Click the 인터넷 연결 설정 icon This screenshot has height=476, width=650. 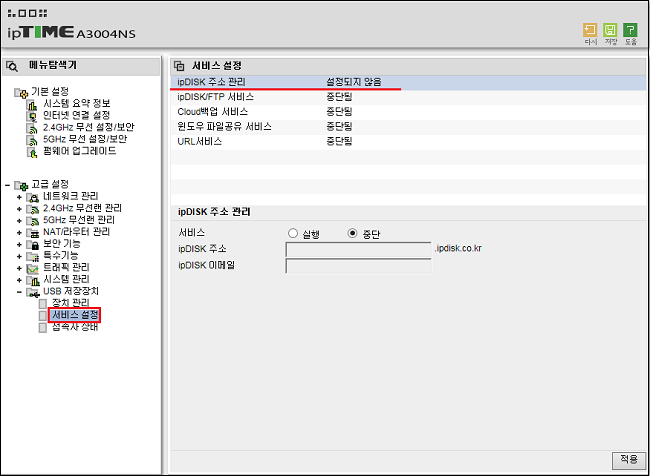[x=32, y=116]
